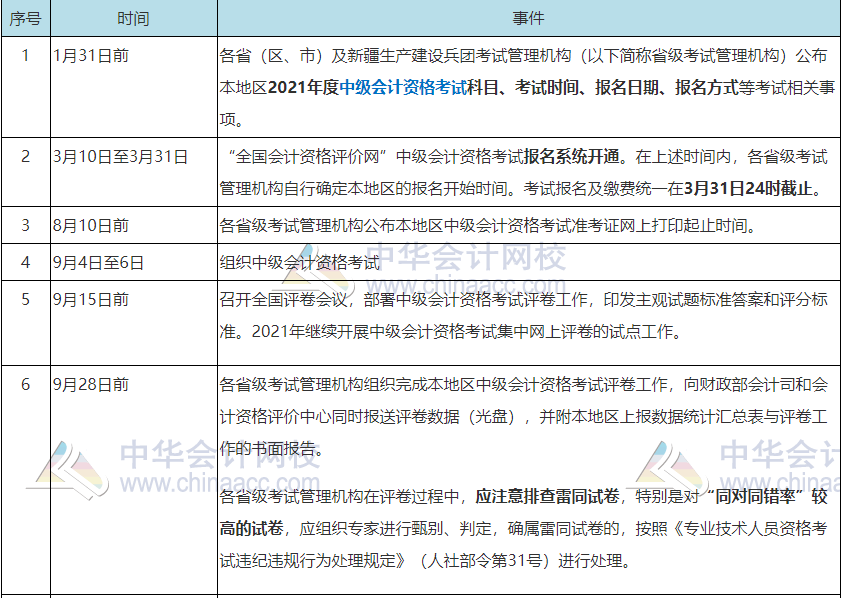
Task: Select the 序号 column header
Action: coord(27,16)
